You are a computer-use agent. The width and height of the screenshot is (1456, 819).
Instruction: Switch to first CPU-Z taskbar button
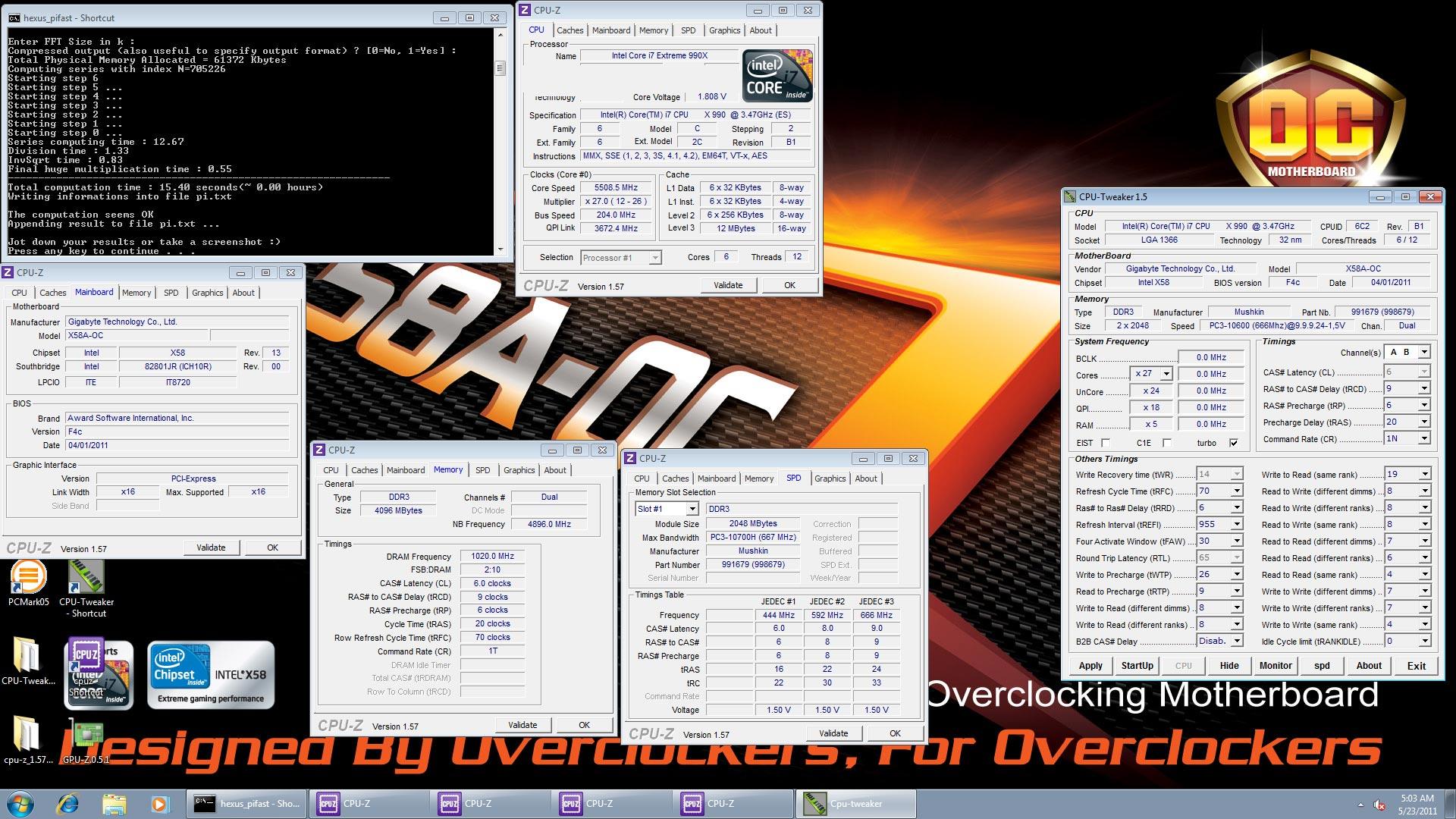(x=369, y=804)
